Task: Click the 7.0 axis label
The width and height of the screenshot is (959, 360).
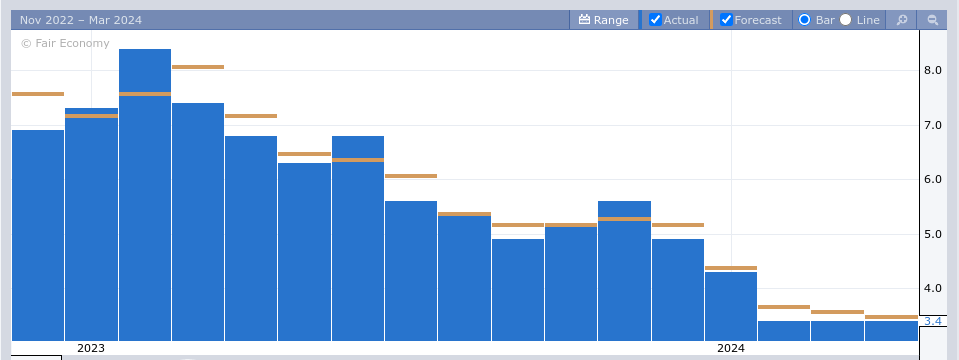Action: click(933, 125)
